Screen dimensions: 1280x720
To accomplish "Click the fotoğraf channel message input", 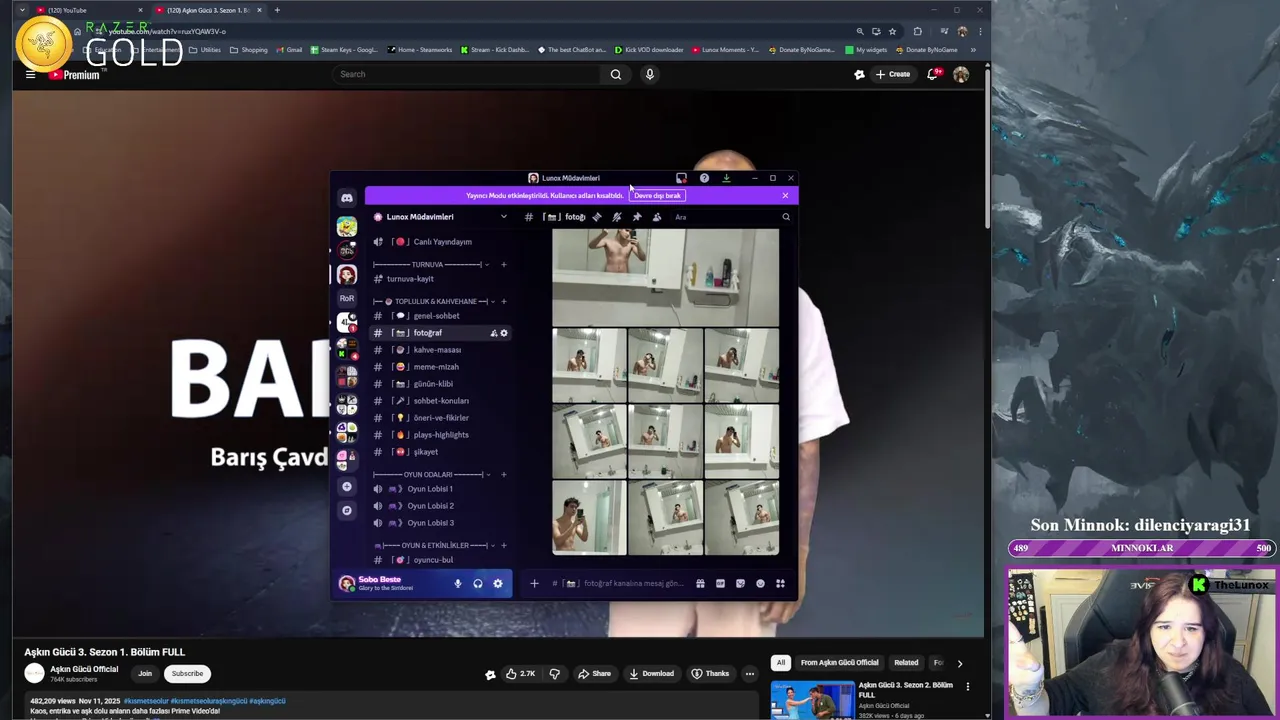I will [x=620, y=583].
